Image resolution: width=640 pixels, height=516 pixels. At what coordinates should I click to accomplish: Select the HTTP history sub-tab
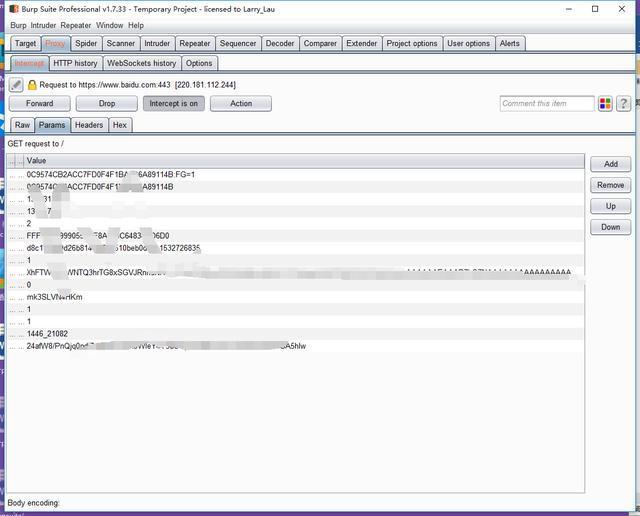(x=75, y=63)
